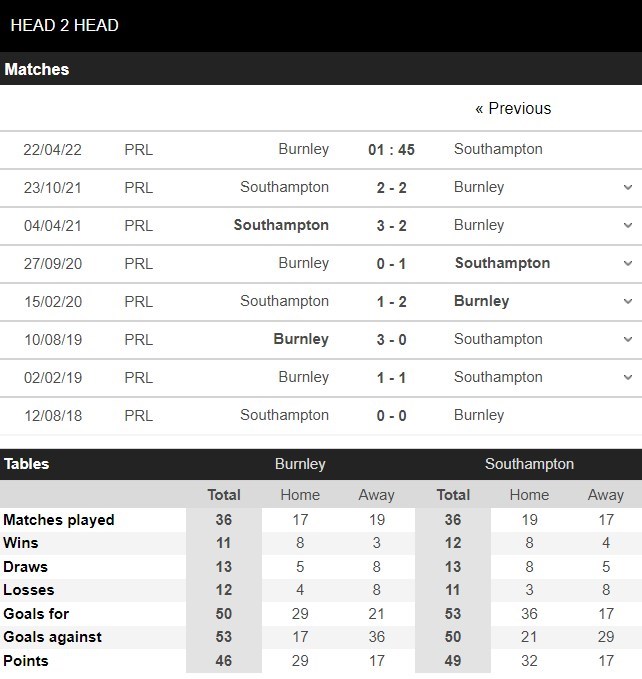Expand the 02/02/19 match details chevron
Image resolution: width=642 pixels, height=679 pixels.
pyautogui.click(x=627, y=377)
